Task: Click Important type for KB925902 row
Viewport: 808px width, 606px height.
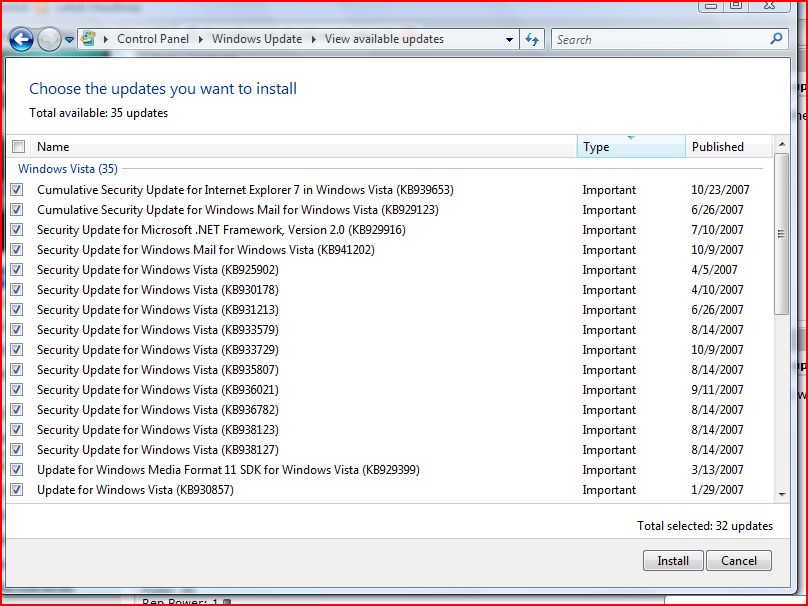Action: coord(609,270)
